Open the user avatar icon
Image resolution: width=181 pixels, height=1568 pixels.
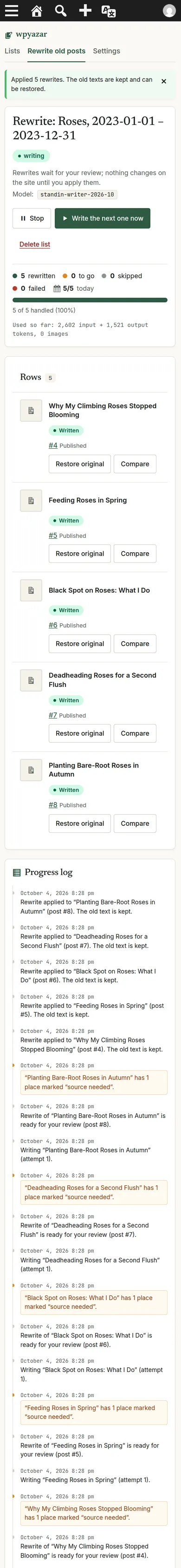[169, 10]
